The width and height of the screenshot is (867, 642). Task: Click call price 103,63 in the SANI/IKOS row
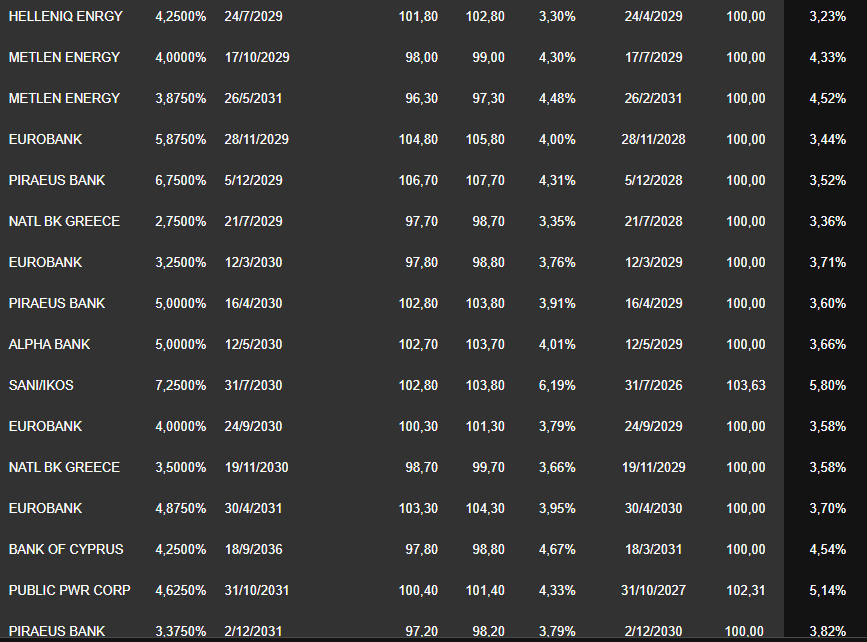tap(746, 385)
